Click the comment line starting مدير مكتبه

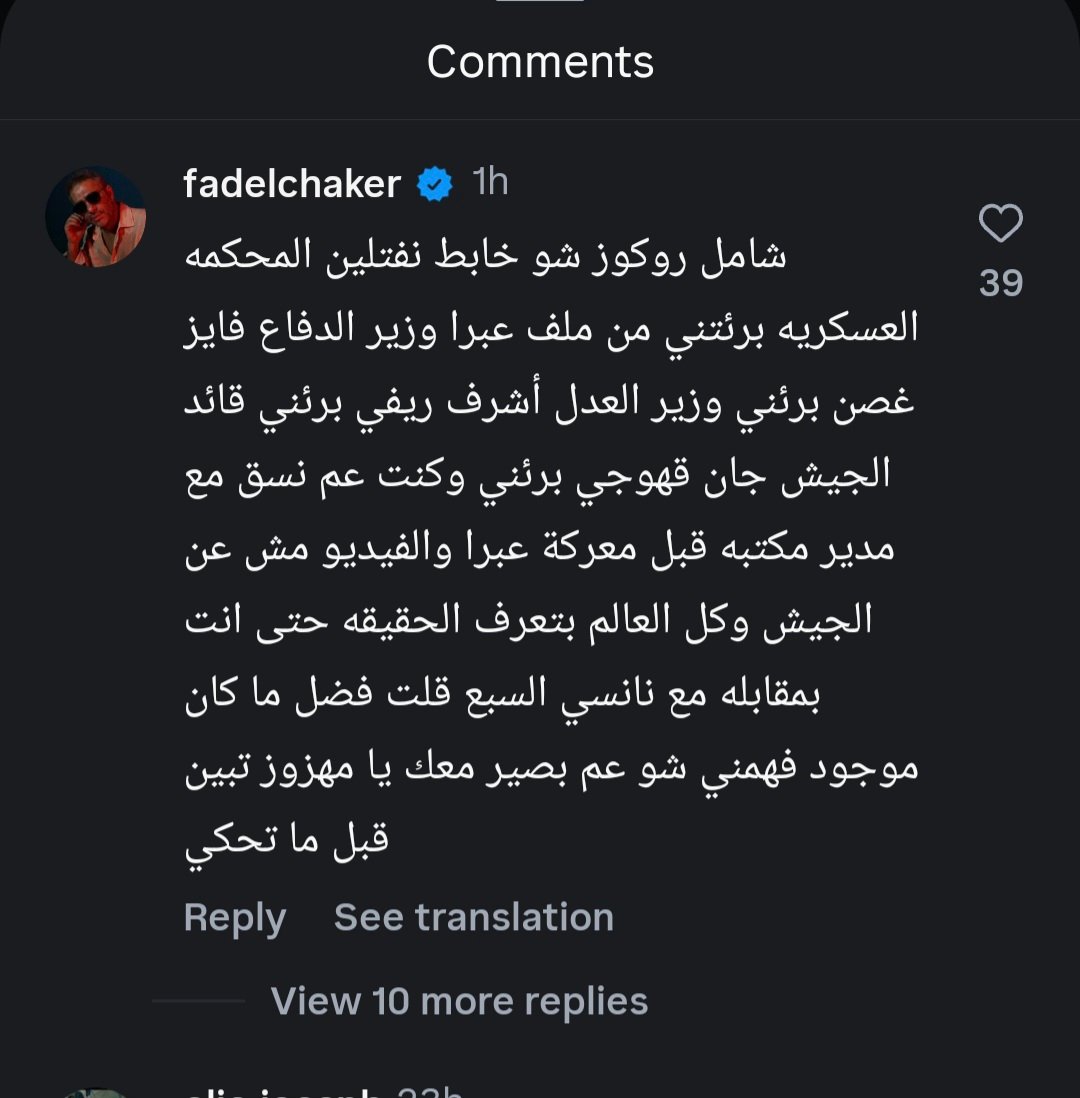coord(539,547)
